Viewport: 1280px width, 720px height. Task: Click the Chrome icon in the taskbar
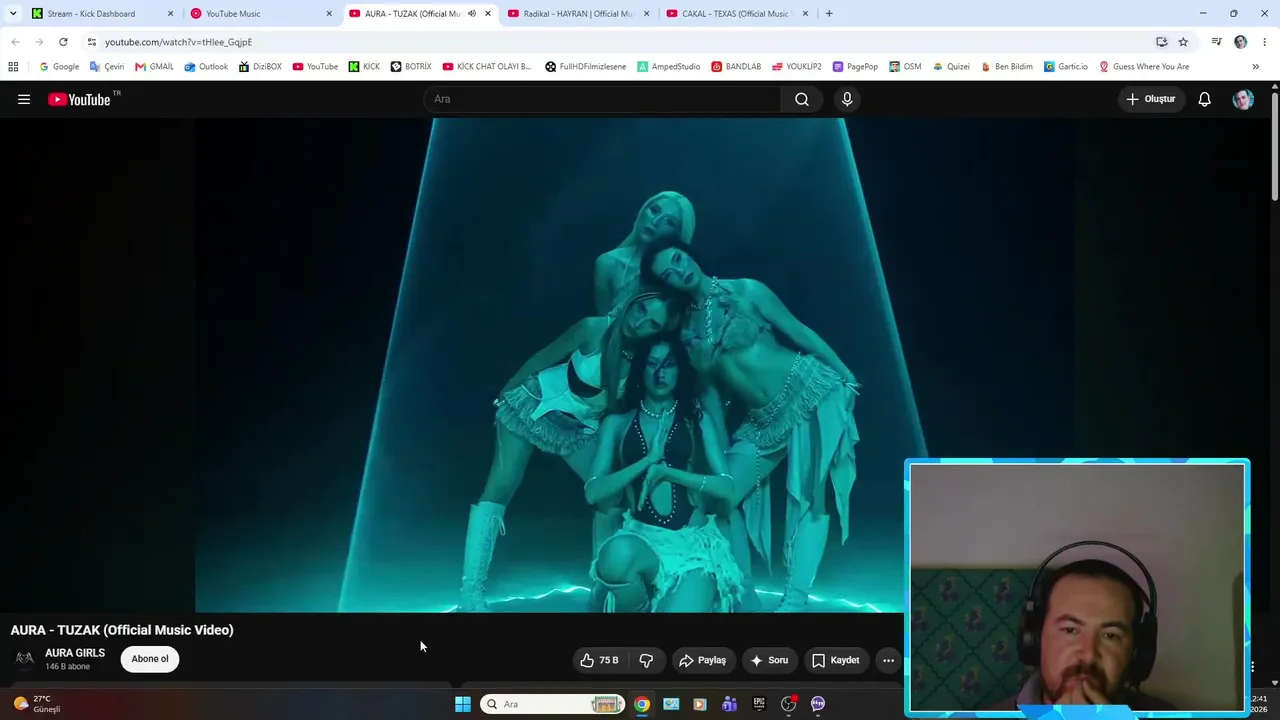[642, 704]
